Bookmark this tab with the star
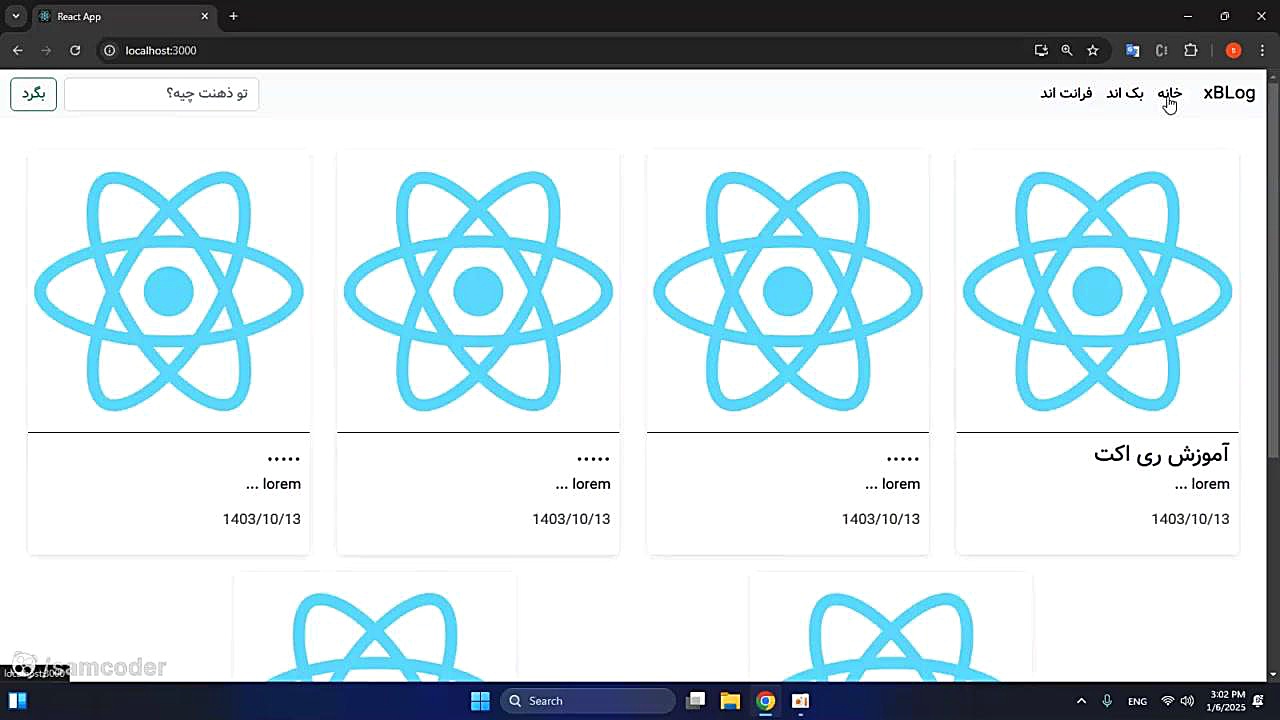The width and height of the screenshot is (1280, 720). point(1093,50)
